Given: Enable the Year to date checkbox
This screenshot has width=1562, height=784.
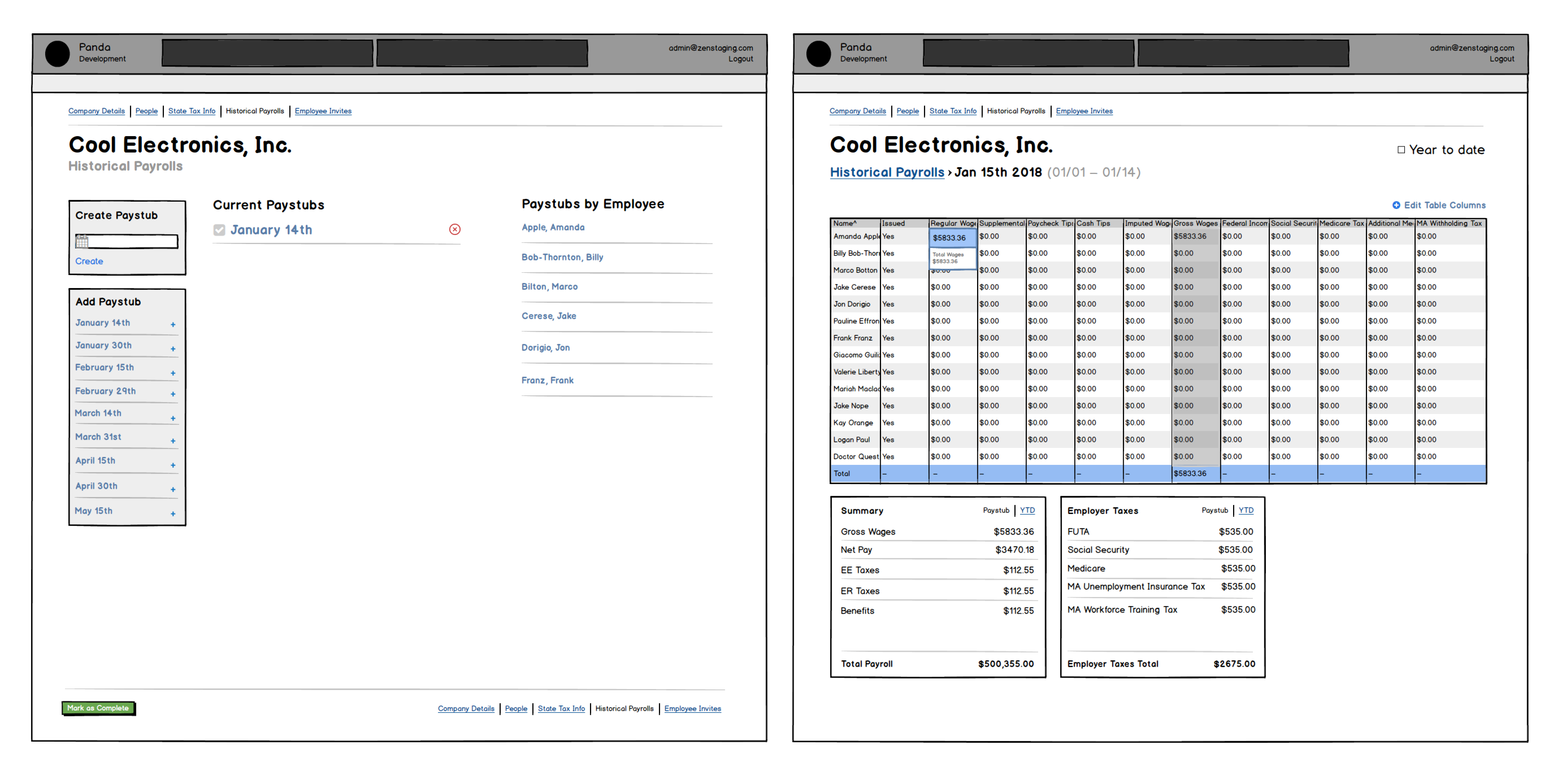Looking at the screenshot, I should (x=1401, y=150).
